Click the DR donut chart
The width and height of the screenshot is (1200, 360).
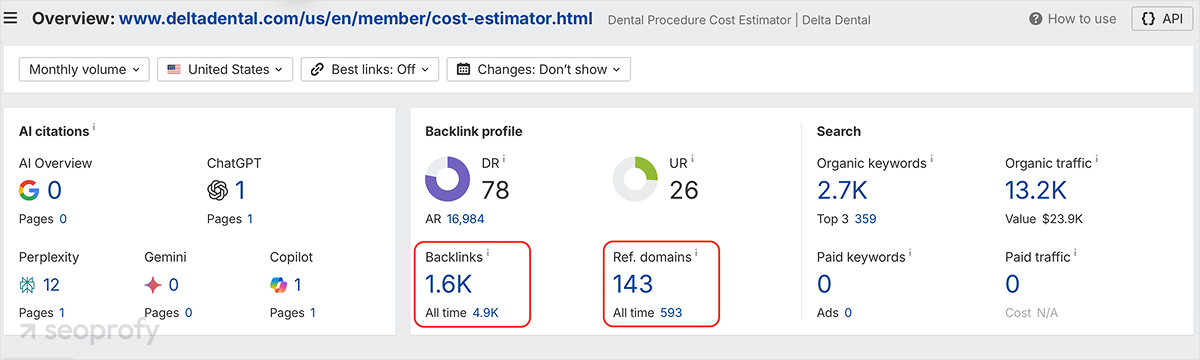(x=448, y=180)
